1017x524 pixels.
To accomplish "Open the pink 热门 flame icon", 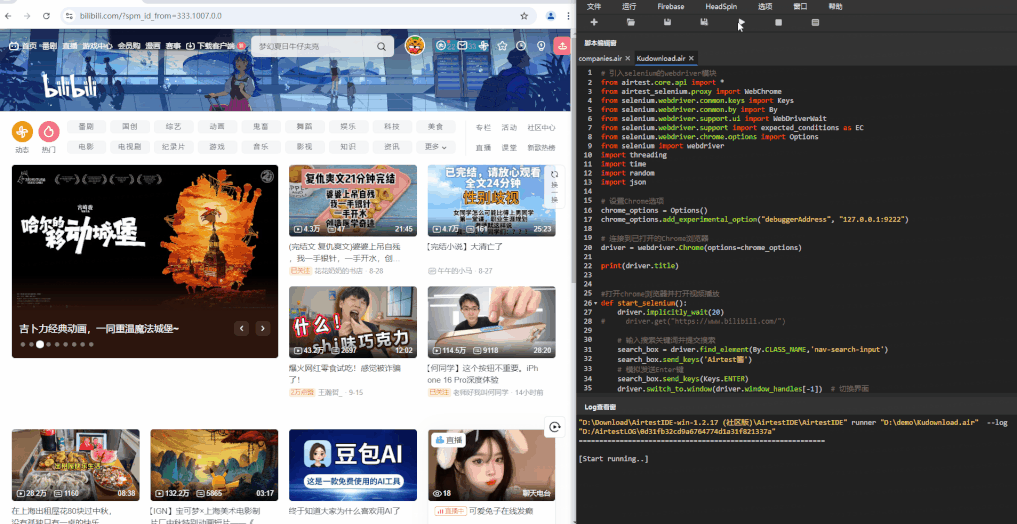I will pyautogui.click(x=49, y=132).
